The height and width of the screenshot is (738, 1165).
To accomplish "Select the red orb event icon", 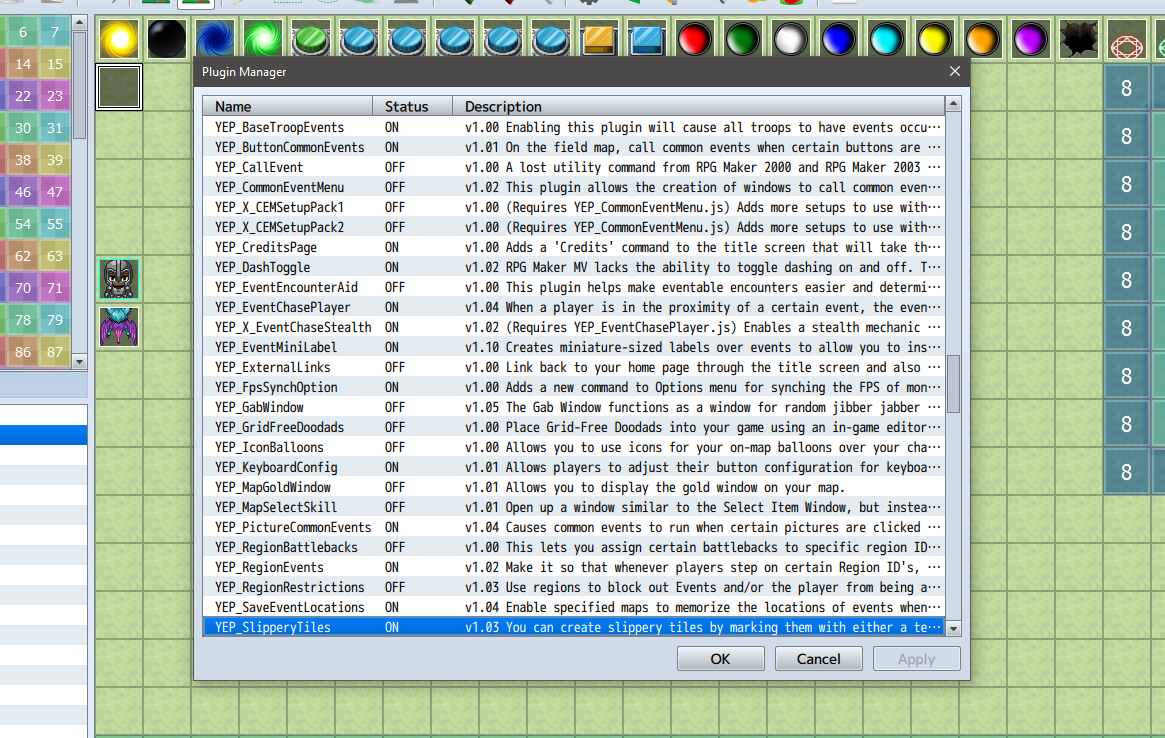I will coord(695,39).
